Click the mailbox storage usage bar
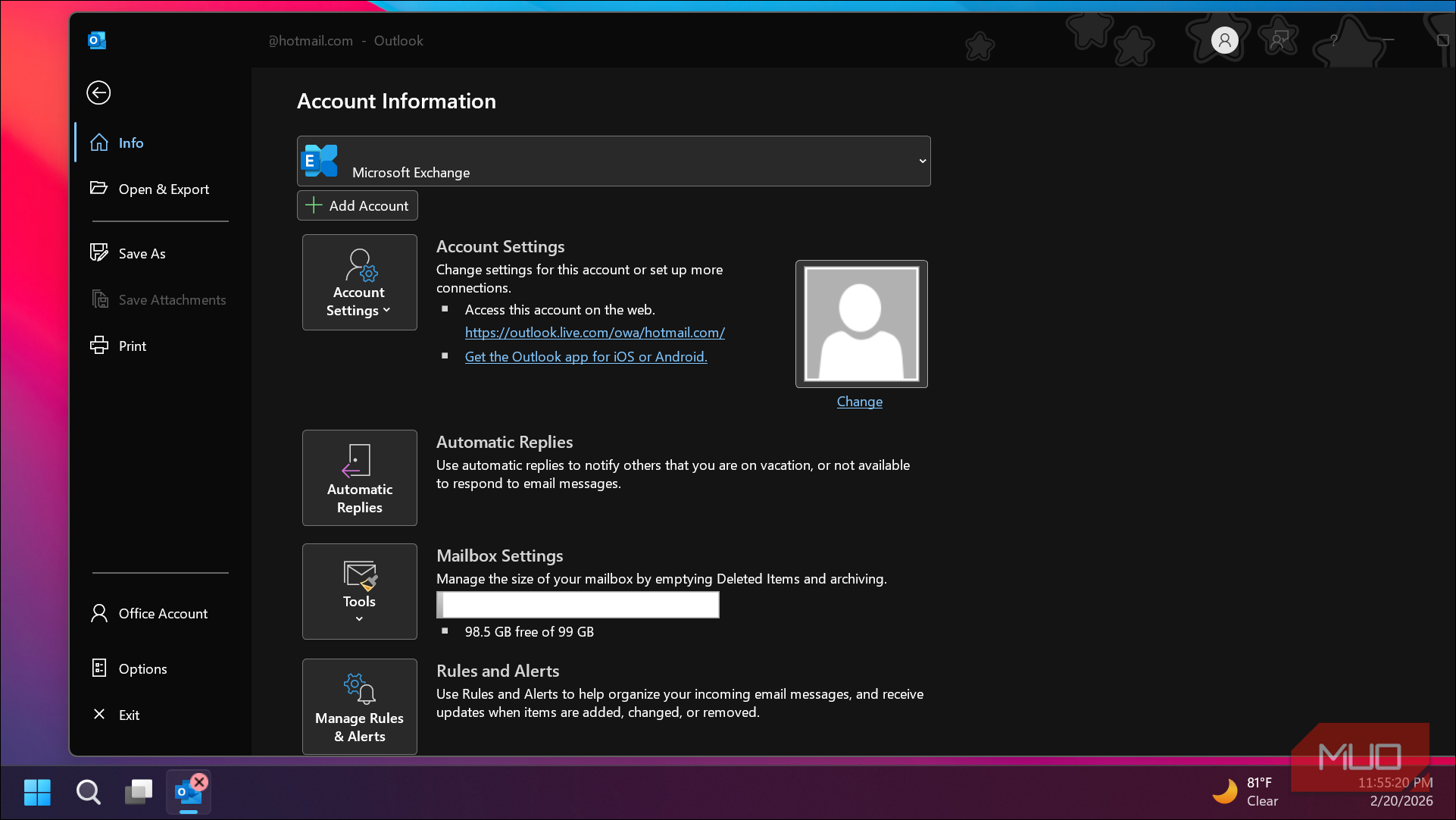 [578, 605]
